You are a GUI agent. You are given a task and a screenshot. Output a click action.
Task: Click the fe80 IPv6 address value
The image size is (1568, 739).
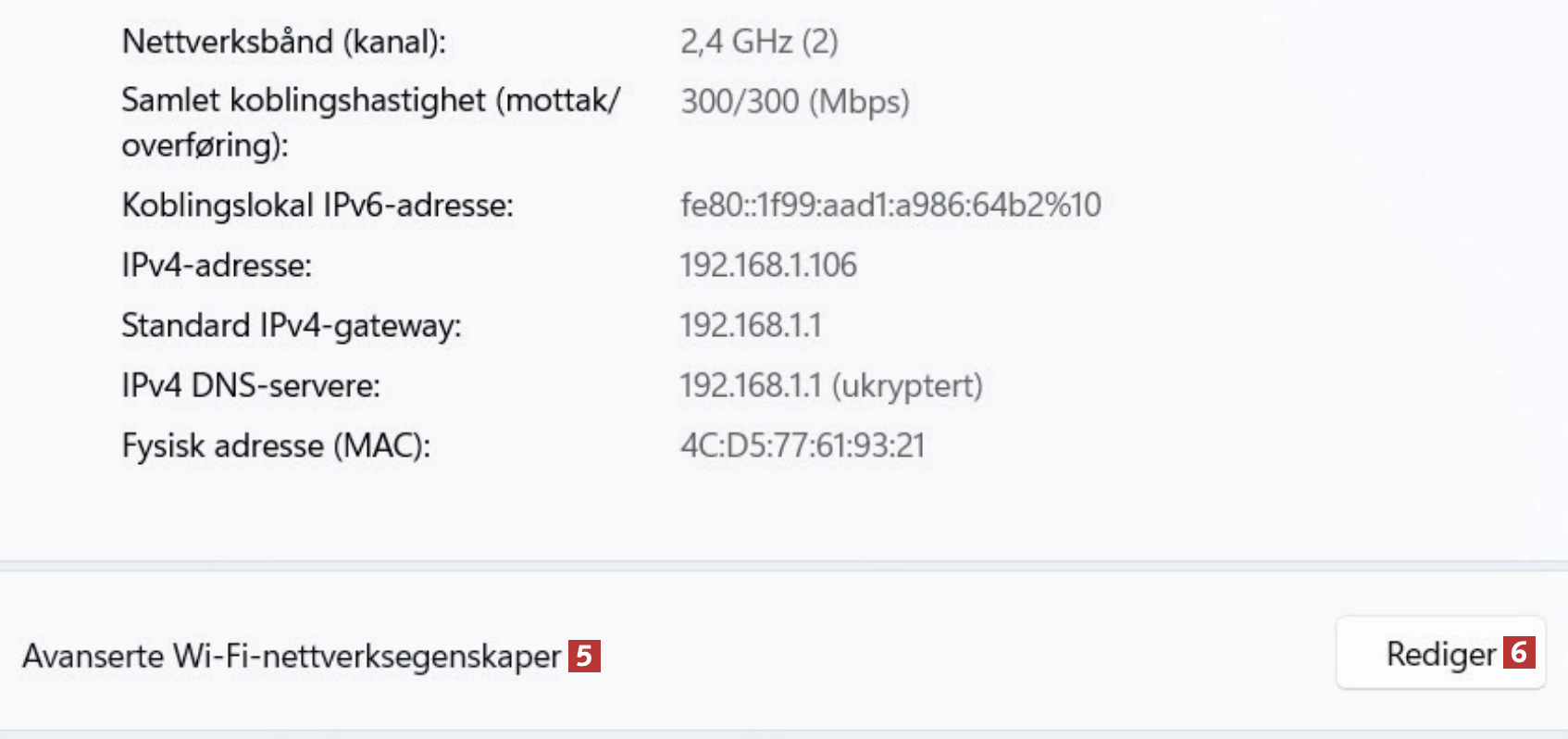890,205
